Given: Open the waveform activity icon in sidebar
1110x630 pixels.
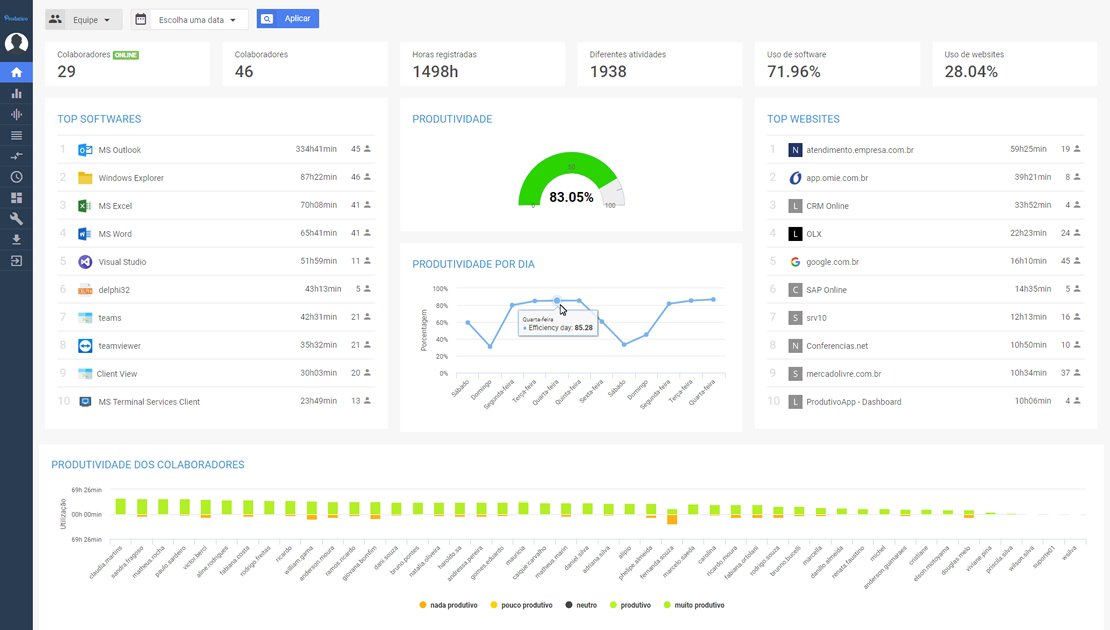Looking at the screenshot, I should 16,114.
